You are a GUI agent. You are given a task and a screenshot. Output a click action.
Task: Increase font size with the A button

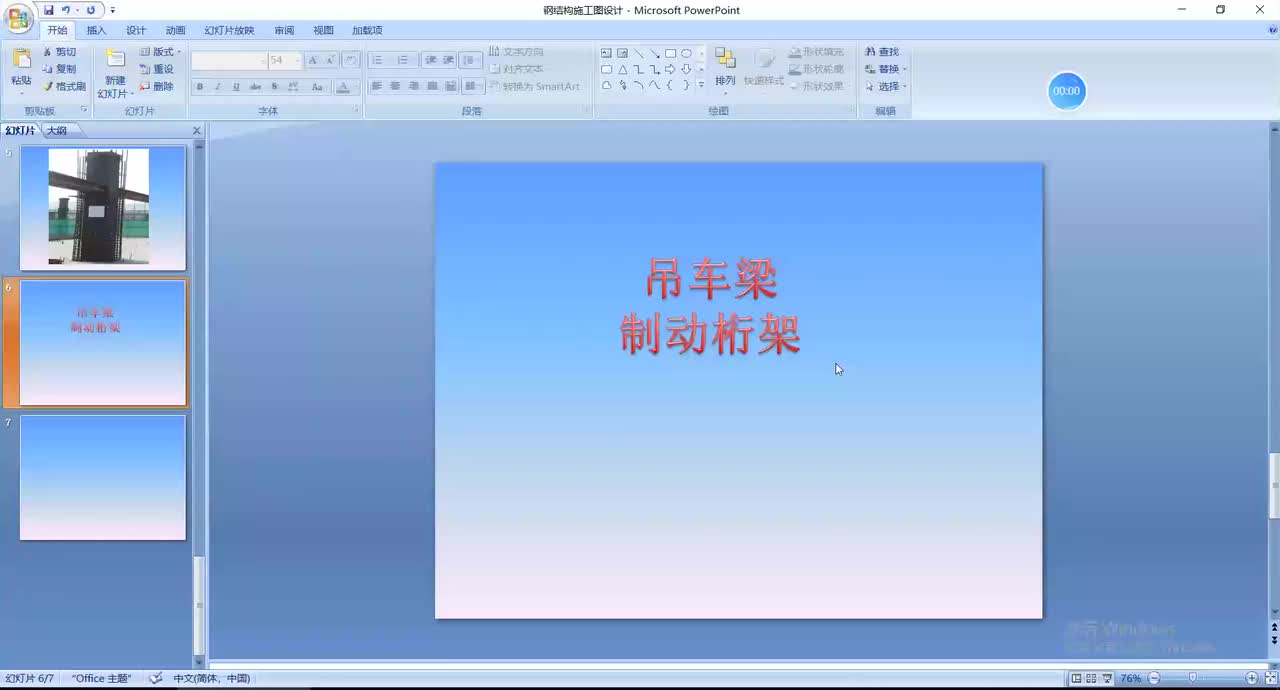coord(313,60)
